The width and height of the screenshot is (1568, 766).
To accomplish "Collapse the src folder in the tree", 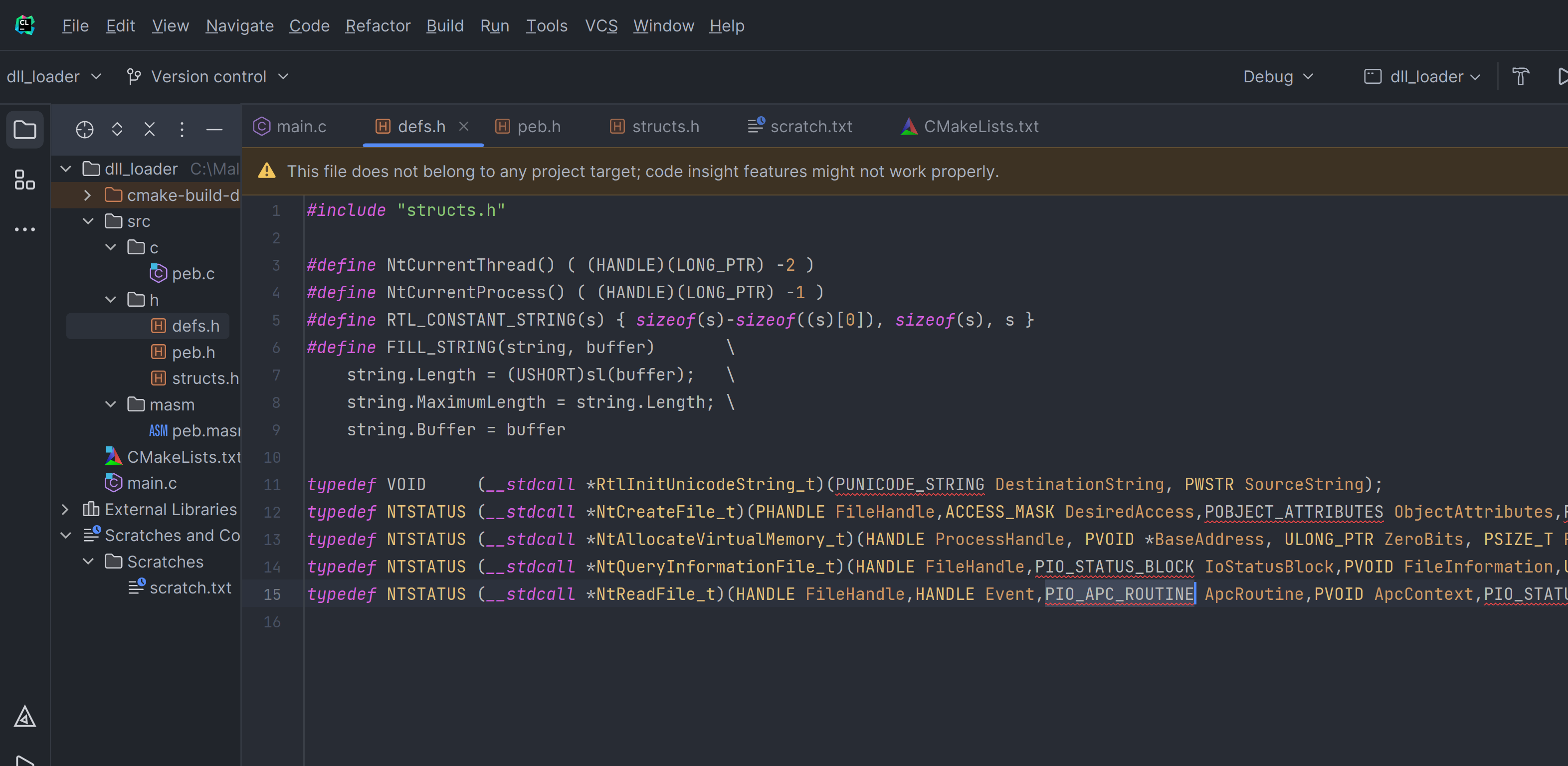I will click(88, 221).
